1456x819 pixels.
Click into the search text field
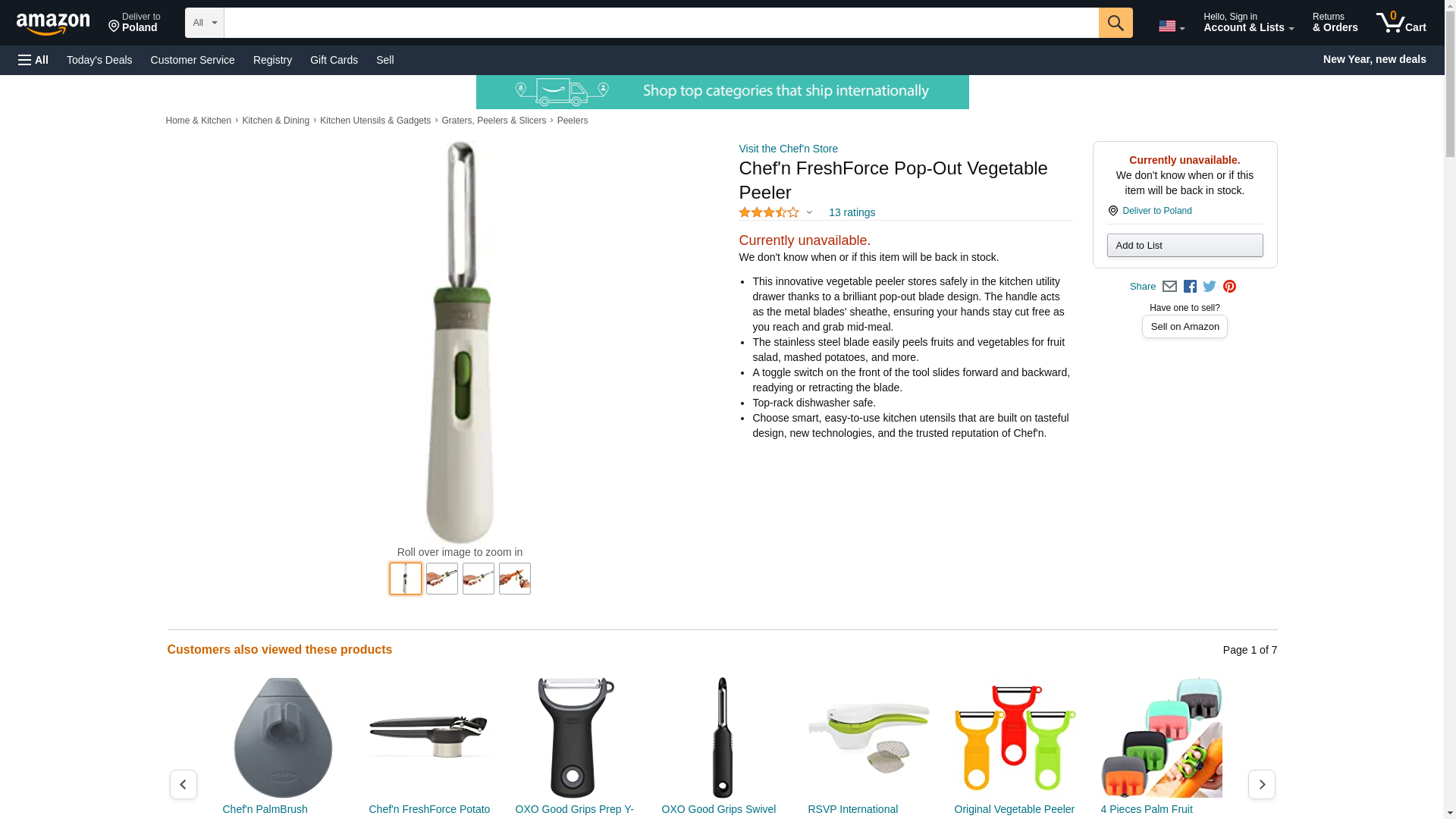coord(661,23)
